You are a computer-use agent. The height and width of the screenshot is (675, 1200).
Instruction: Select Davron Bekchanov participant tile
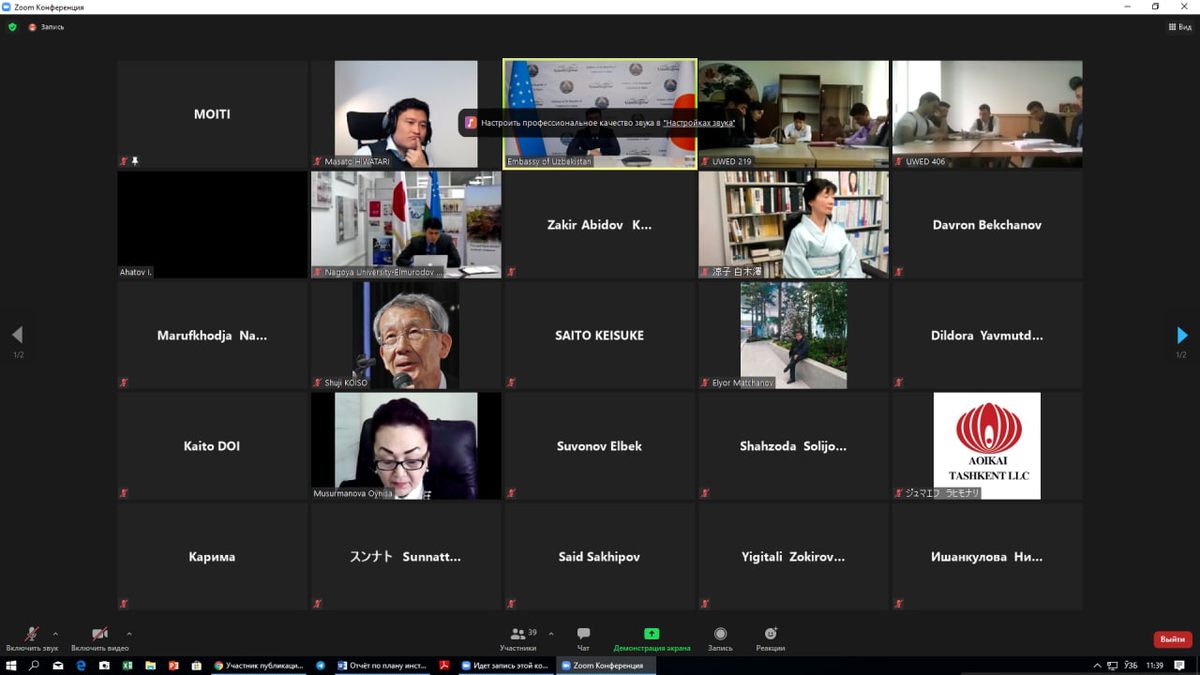coord(987,224)
